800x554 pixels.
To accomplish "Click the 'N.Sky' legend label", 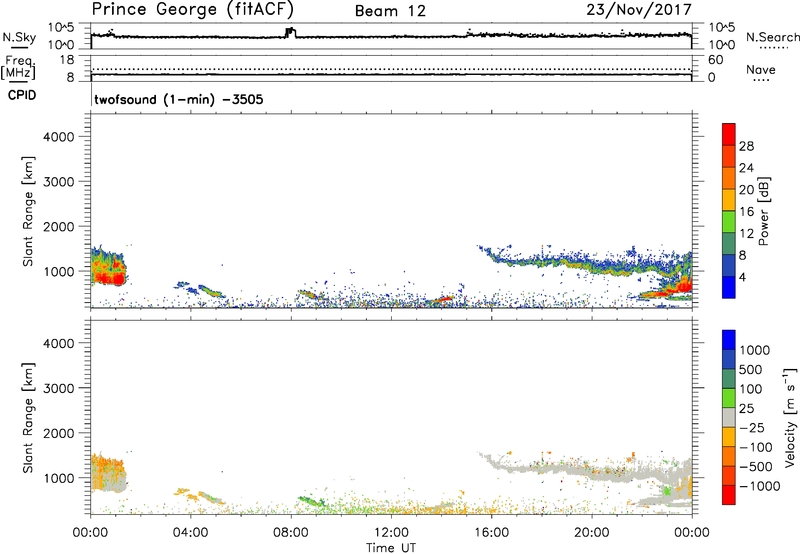I will coord(19,37).
